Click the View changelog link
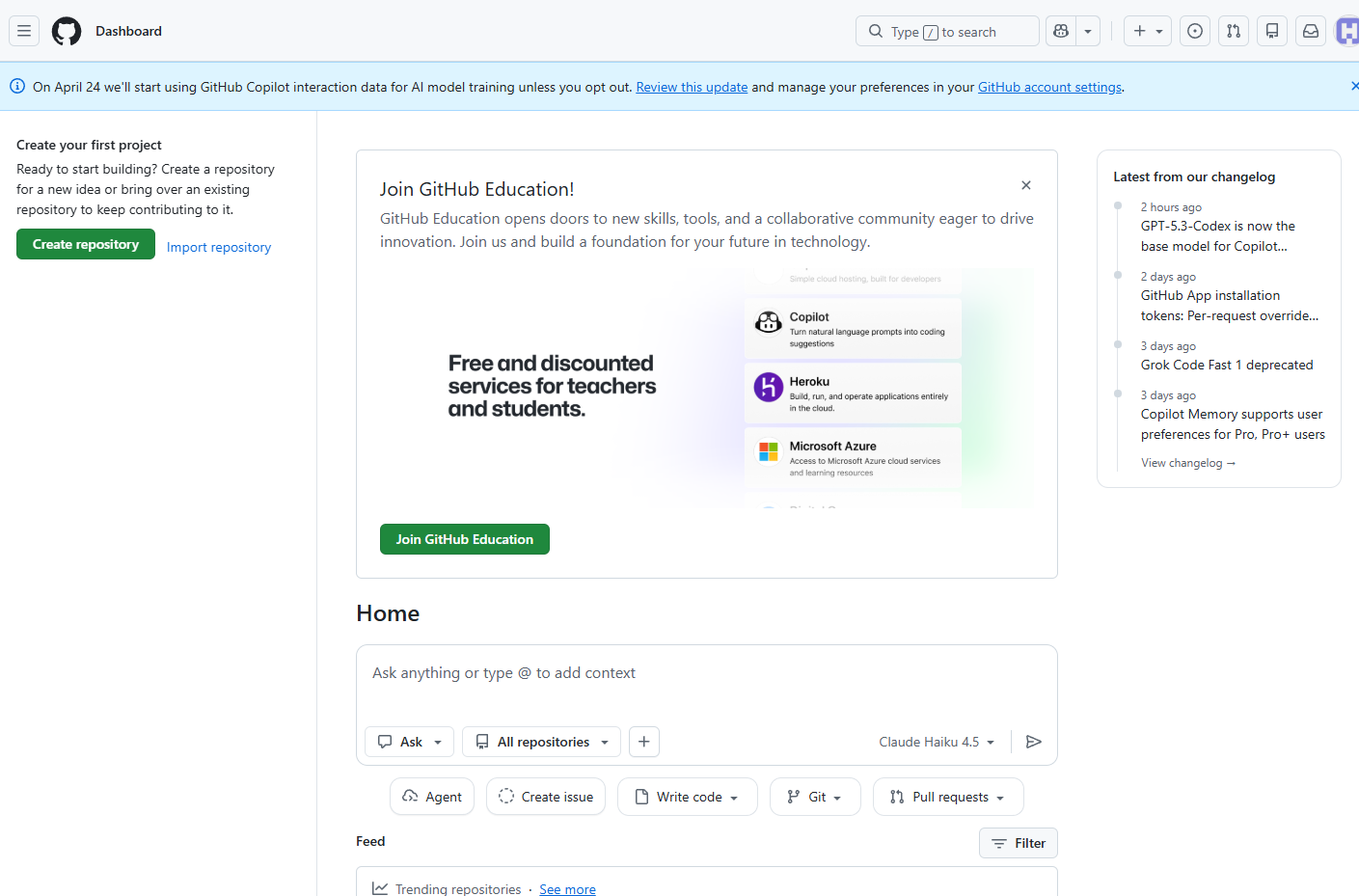Image resolution: width=1359 pixels, height=896 pixels. pos(1188,463)
